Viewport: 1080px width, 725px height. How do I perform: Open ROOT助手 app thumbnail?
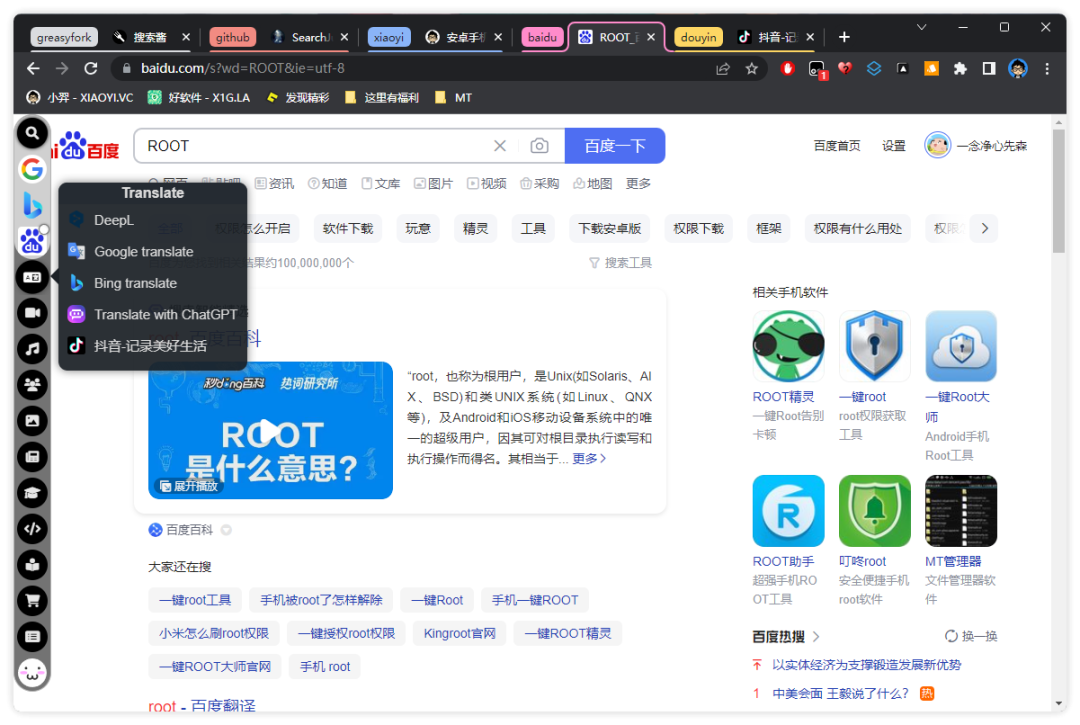(788, 511)
